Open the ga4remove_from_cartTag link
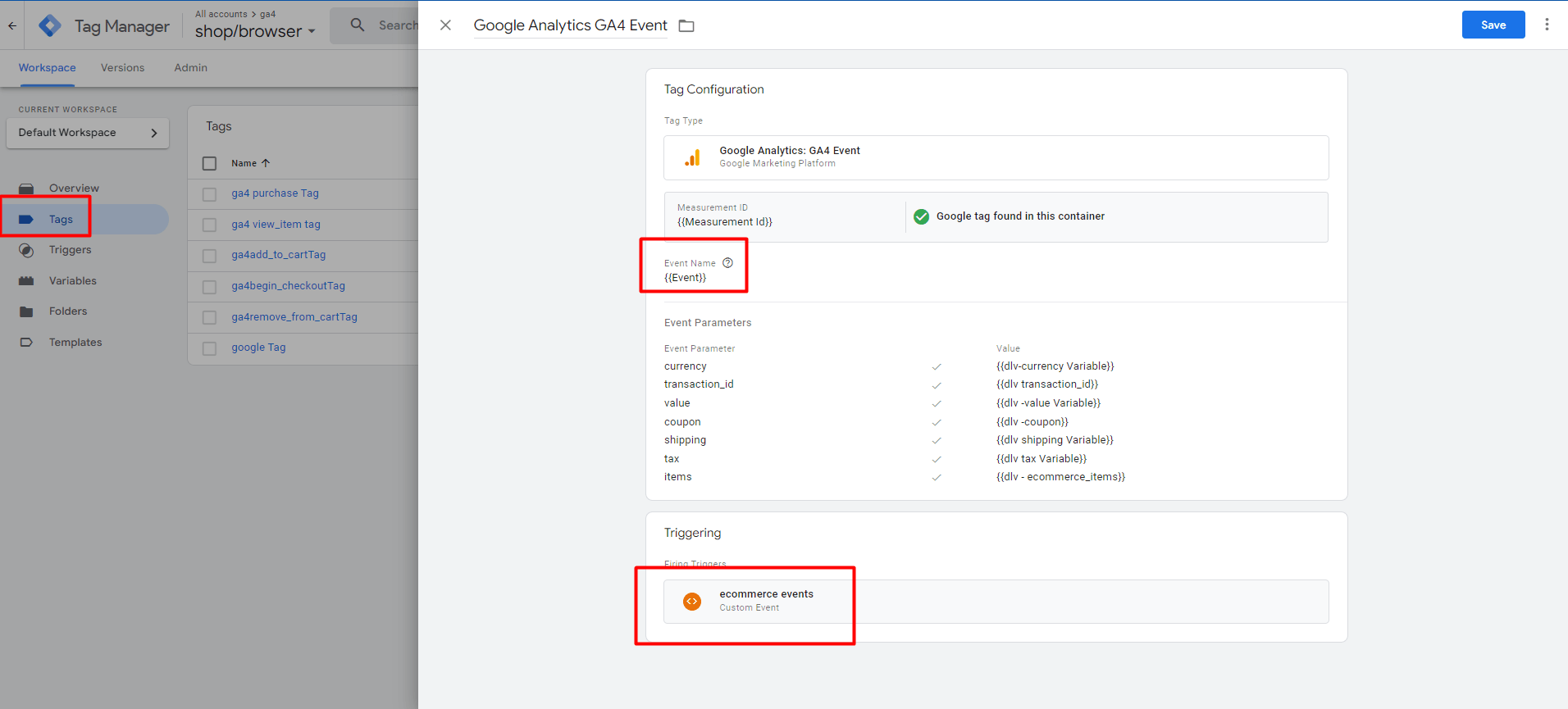Image resolution: width=1568 pixels, height=709 pixels. point(294,317)
